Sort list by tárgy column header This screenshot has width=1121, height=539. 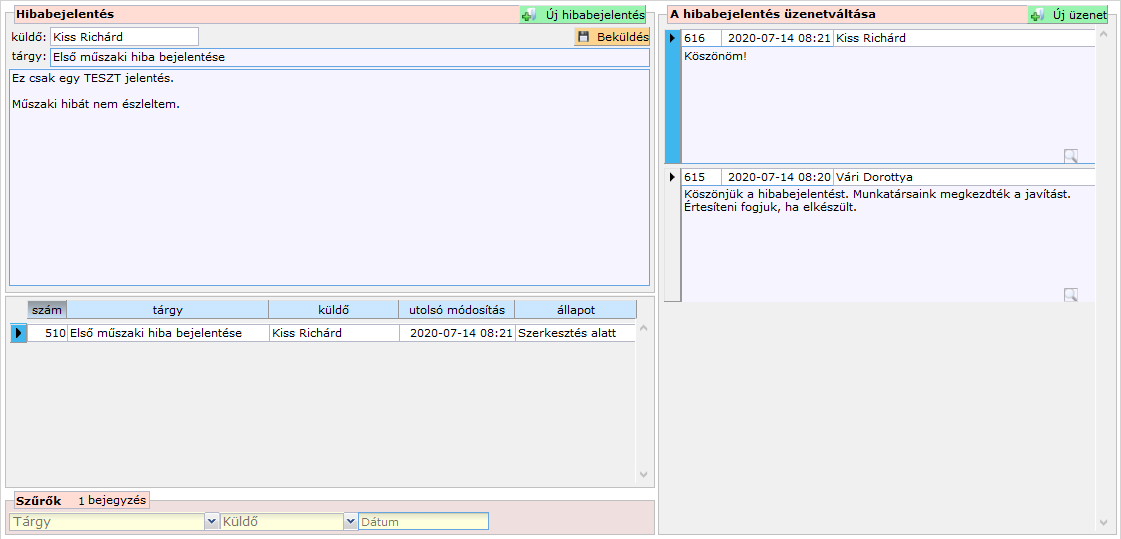[167, 310]
